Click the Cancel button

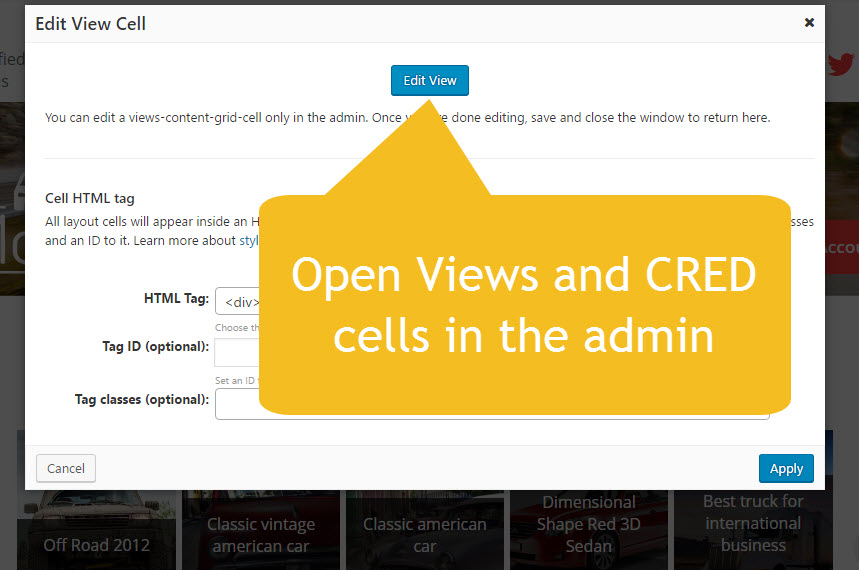click(x=66, y=469)
